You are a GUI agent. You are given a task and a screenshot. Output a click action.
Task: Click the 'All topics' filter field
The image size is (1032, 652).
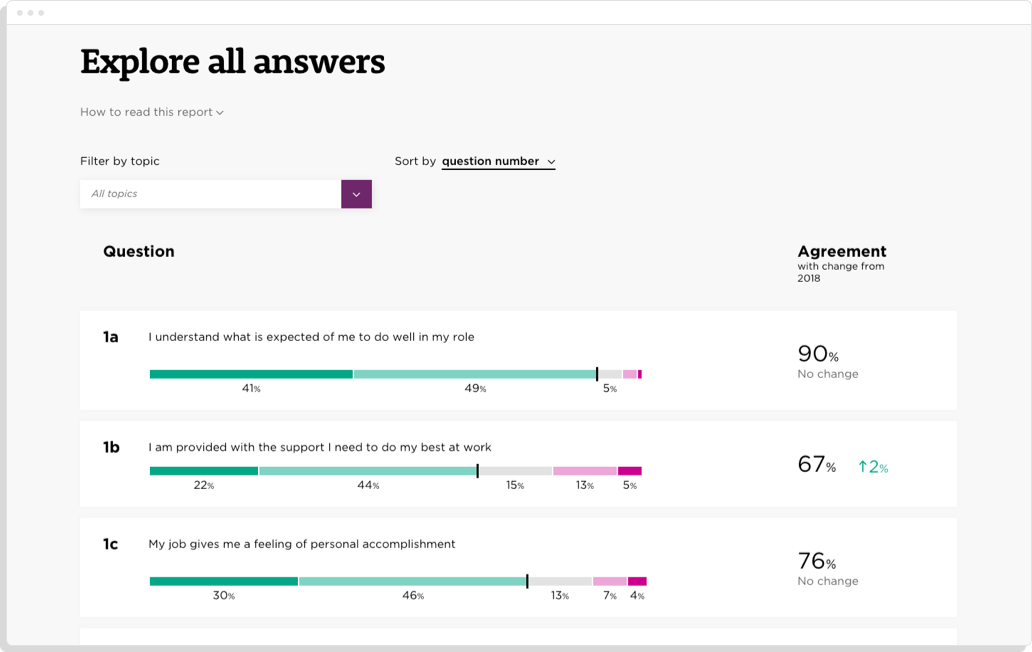click(210, 194)
